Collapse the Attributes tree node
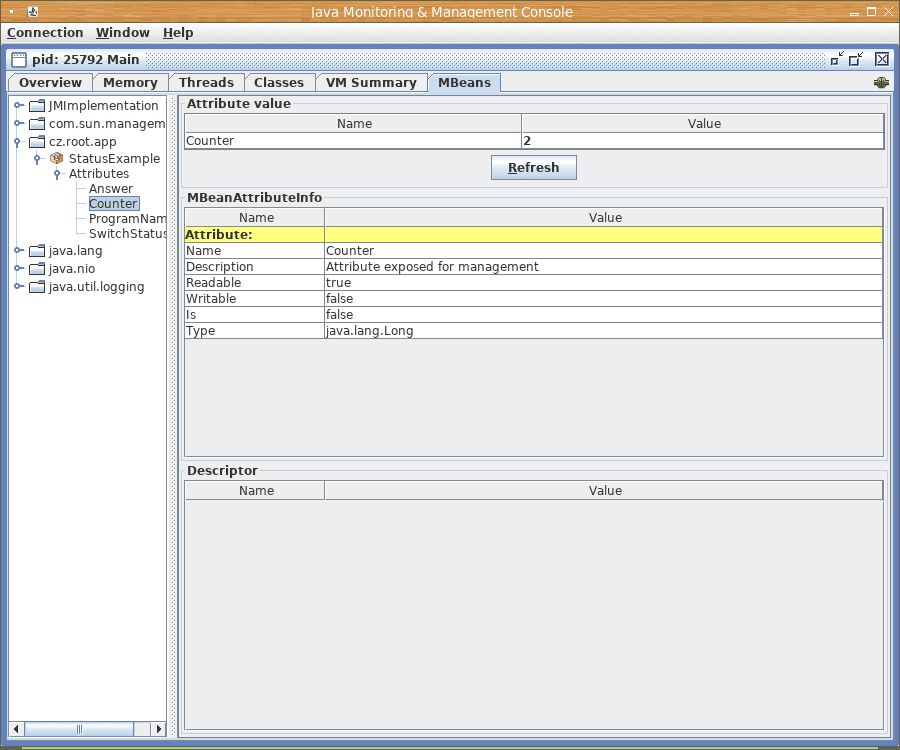The height and width of the screenshot is (750, 900). 57,174
